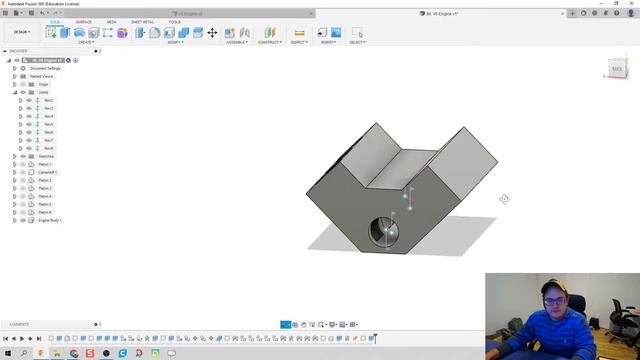
Task: Select the Create Sketch tool
Action: (51, 32)
